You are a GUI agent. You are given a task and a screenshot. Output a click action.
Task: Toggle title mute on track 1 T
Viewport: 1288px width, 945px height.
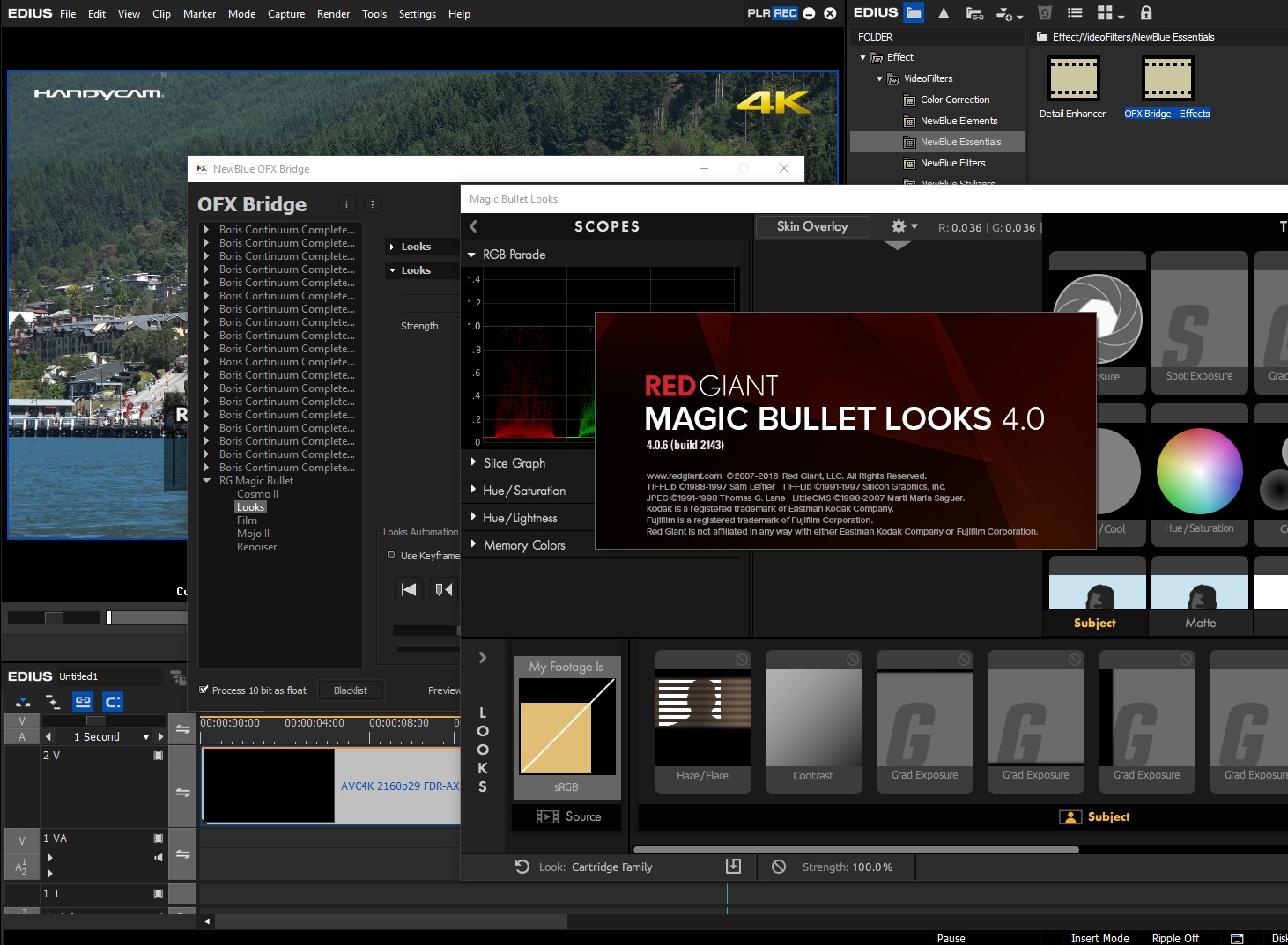point(159,894)
